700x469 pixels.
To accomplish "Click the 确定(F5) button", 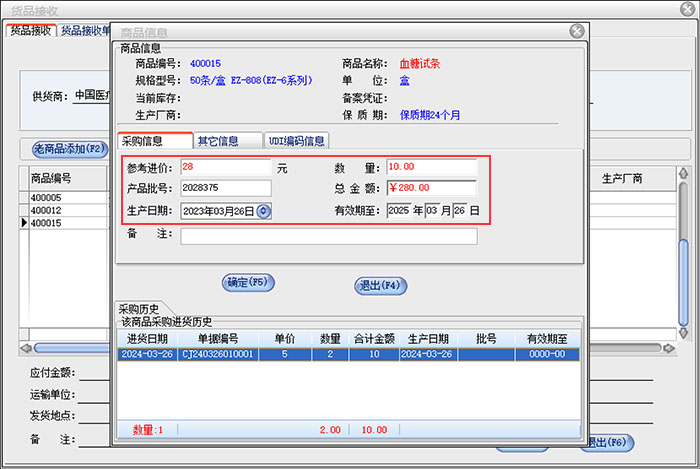I will (x=248, y=283).
